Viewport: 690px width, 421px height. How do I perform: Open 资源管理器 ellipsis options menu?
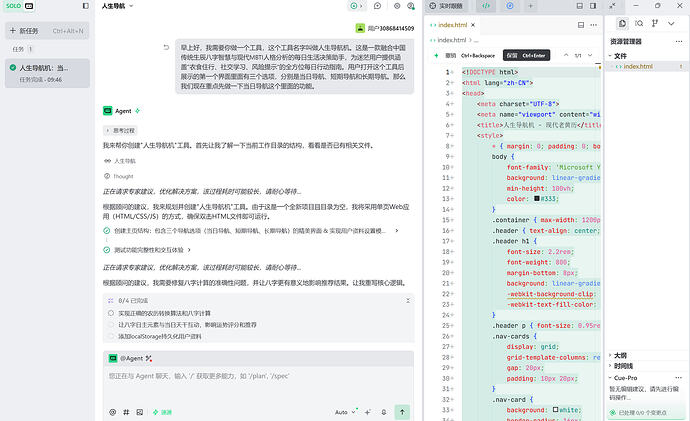point(679,42)
